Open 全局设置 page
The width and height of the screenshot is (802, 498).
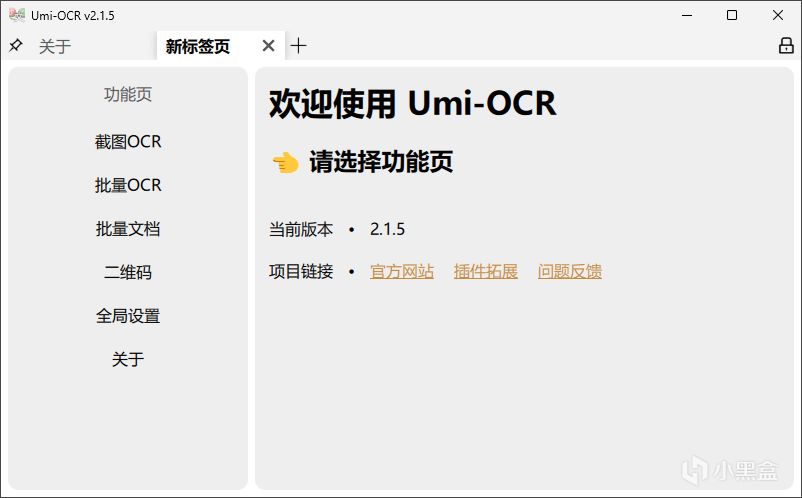point(128,315)
